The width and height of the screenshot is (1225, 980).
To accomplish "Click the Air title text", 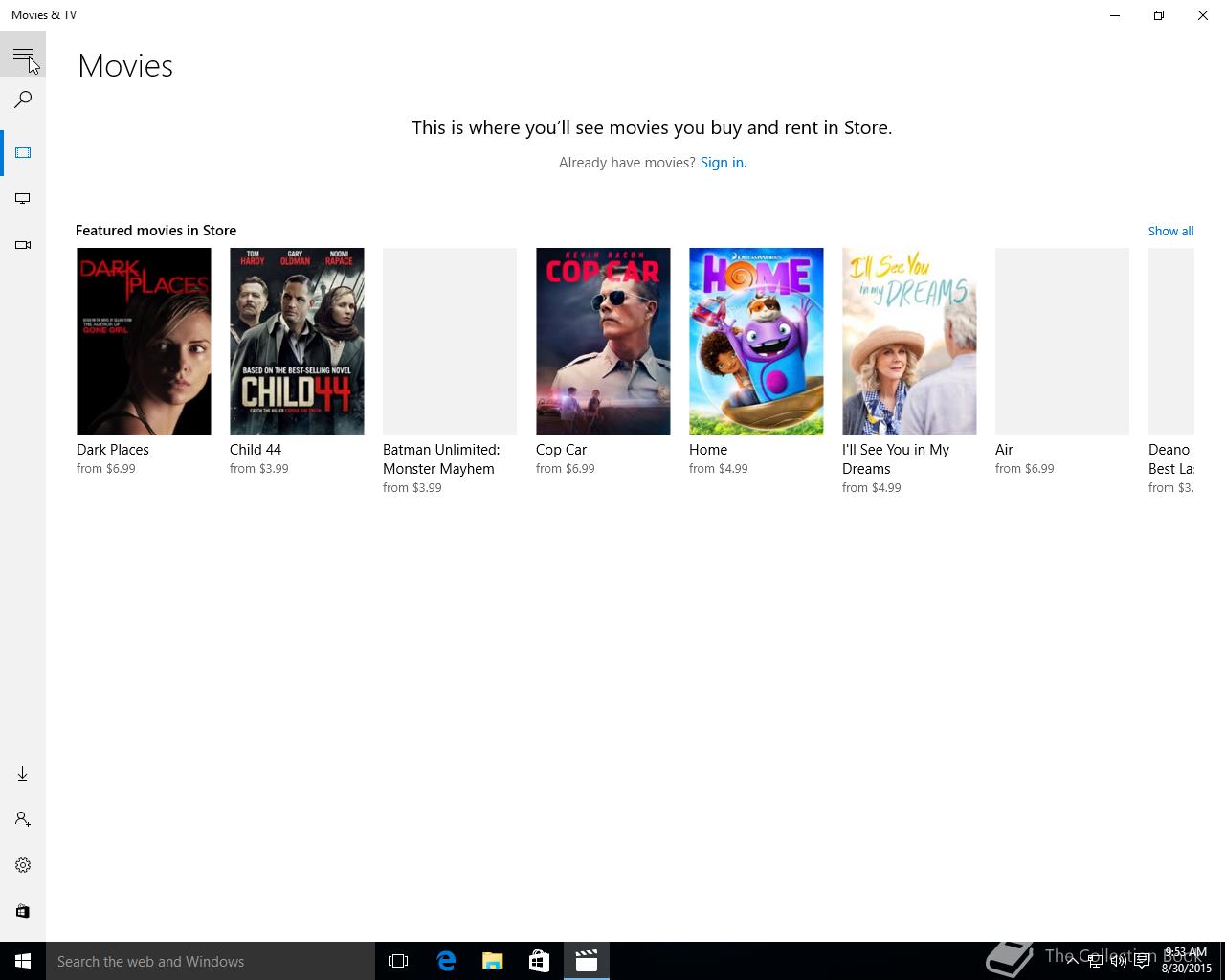I will click(x=1004, y=450).
